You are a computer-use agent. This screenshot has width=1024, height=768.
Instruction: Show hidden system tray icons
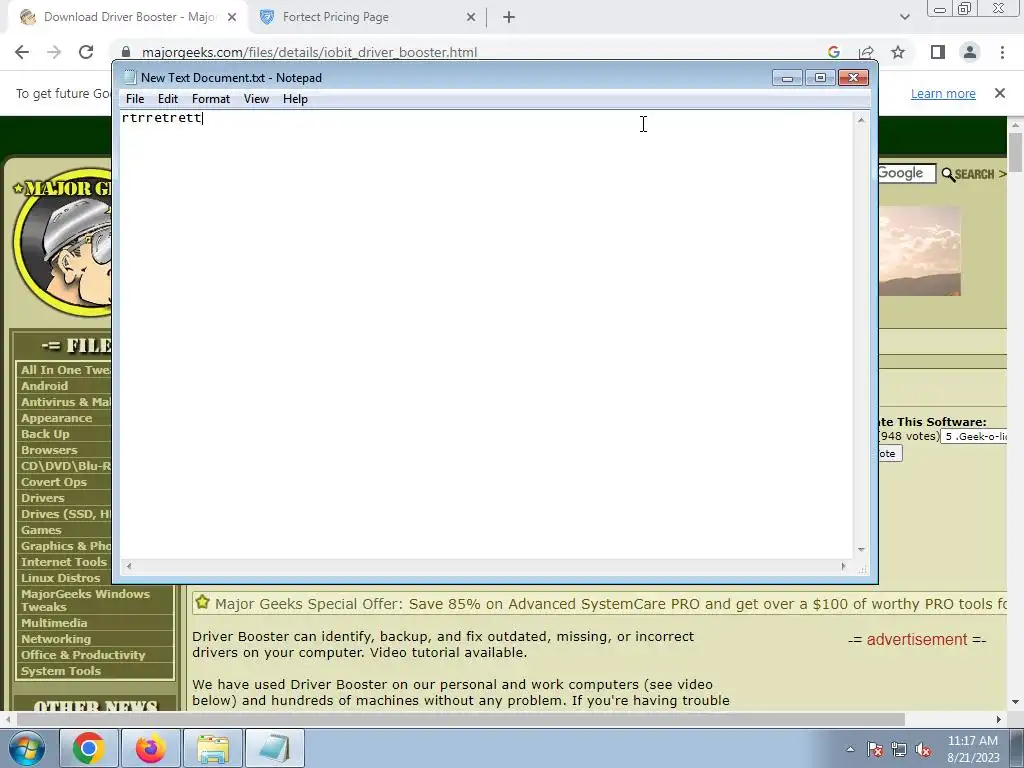pos(850,749)
